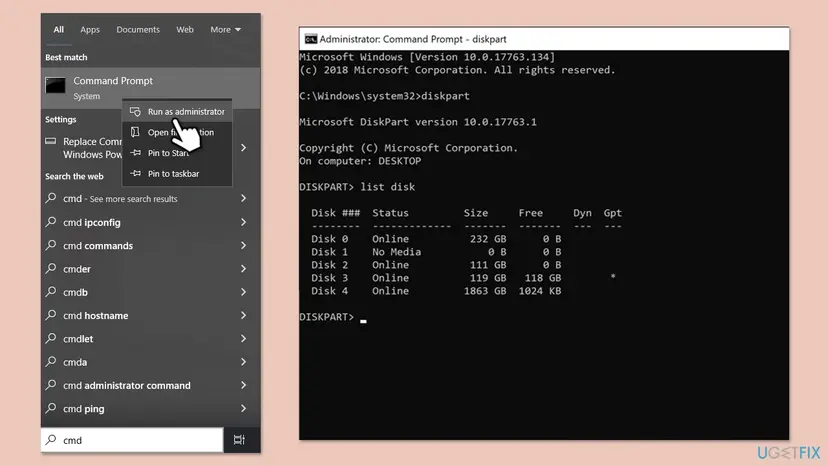Switch to the Web search tab

[x=185, y=30]
